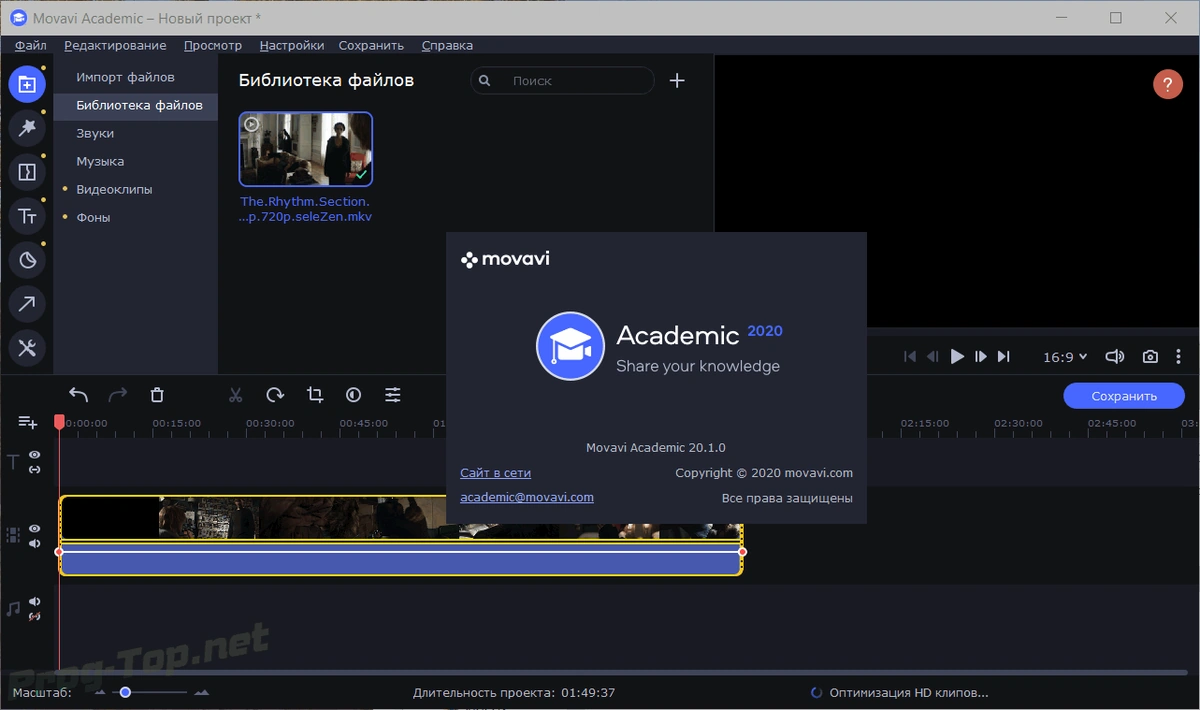Open the Просмотр menu
This screenshot has height=710, width=1200.
(213, 45)
